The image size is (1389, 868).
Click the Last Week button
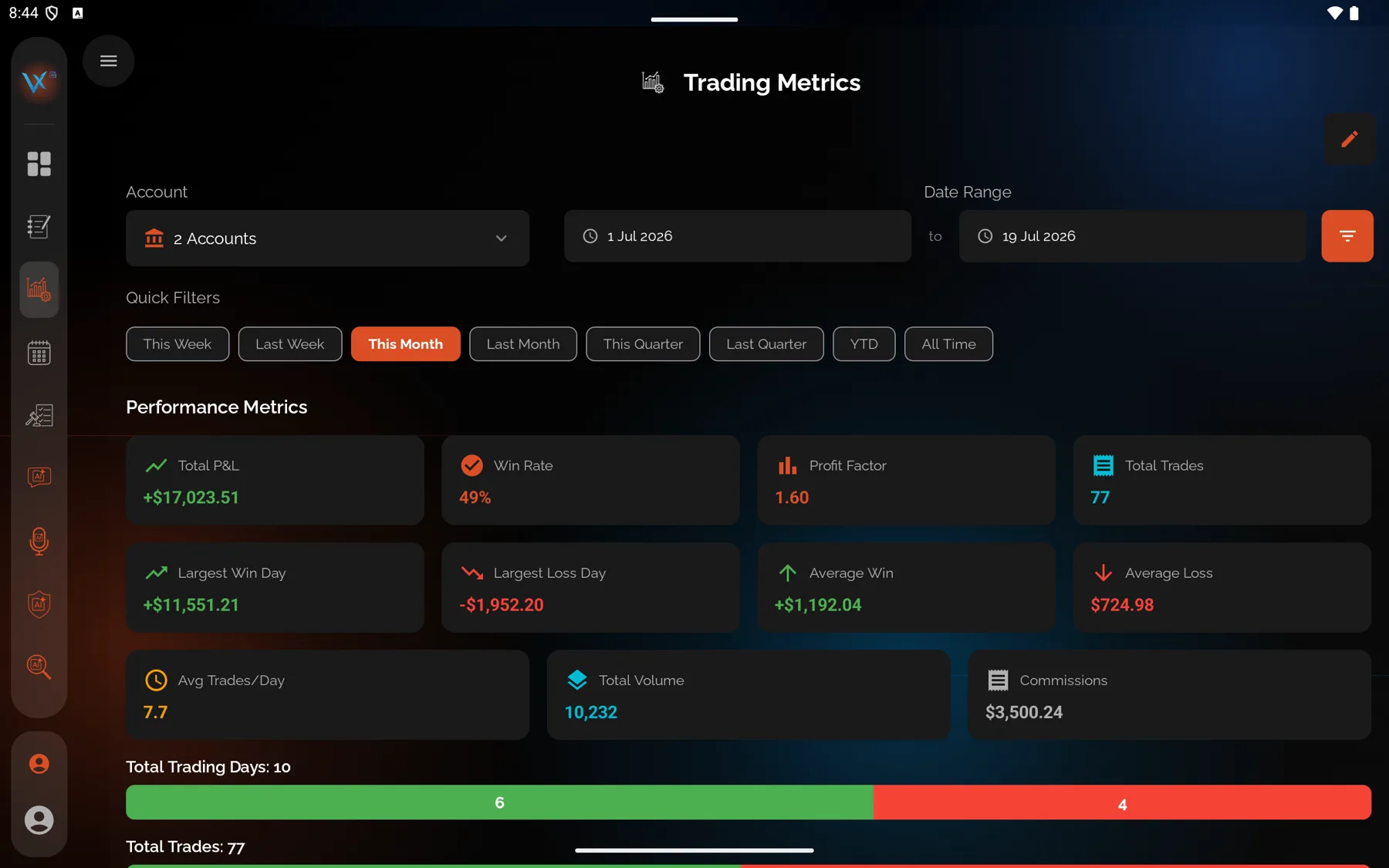pos(290,344)
